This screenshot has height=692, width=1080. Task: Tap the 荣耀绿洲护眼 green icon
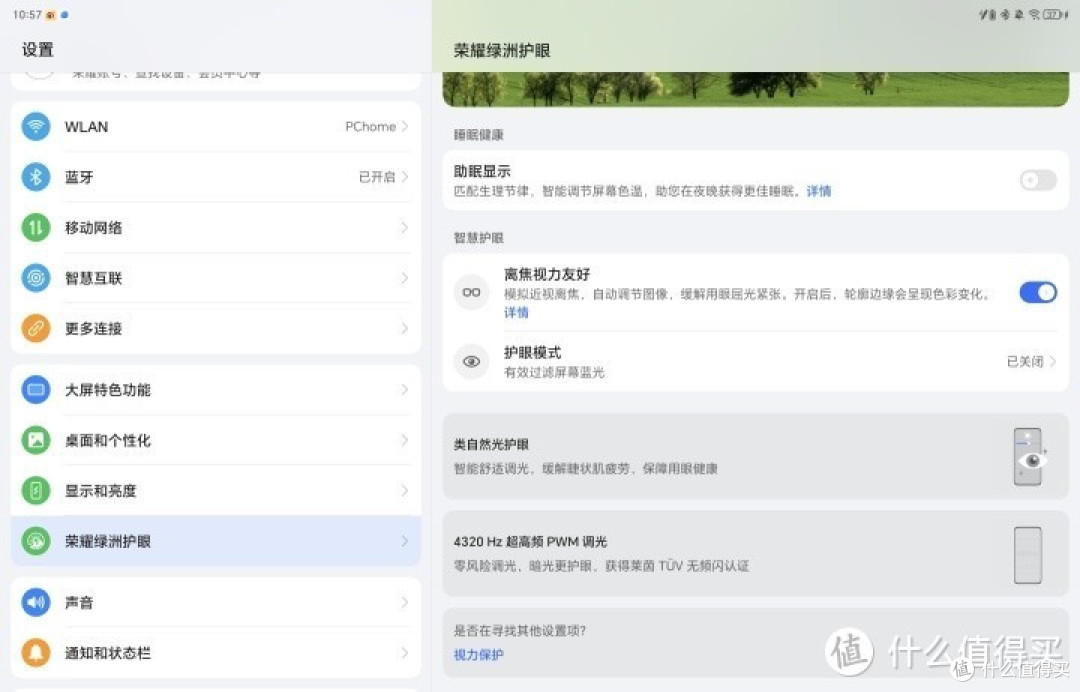[36, 541]
